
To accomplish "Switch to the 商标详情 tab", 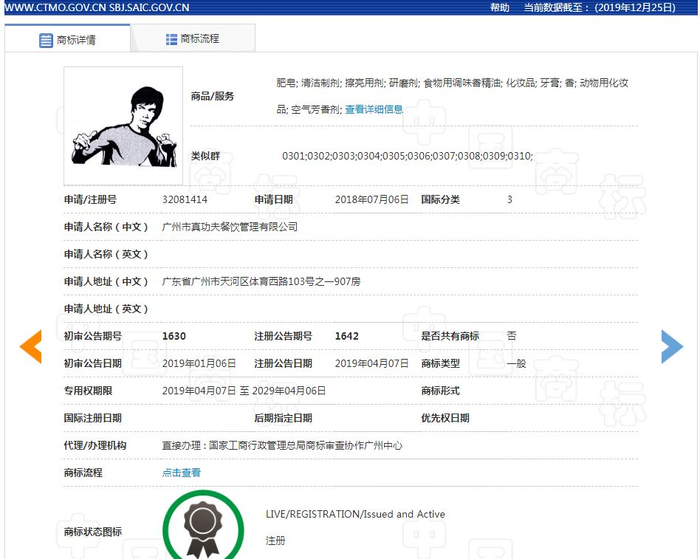I will pyautogui.click(x=67, y=39).
